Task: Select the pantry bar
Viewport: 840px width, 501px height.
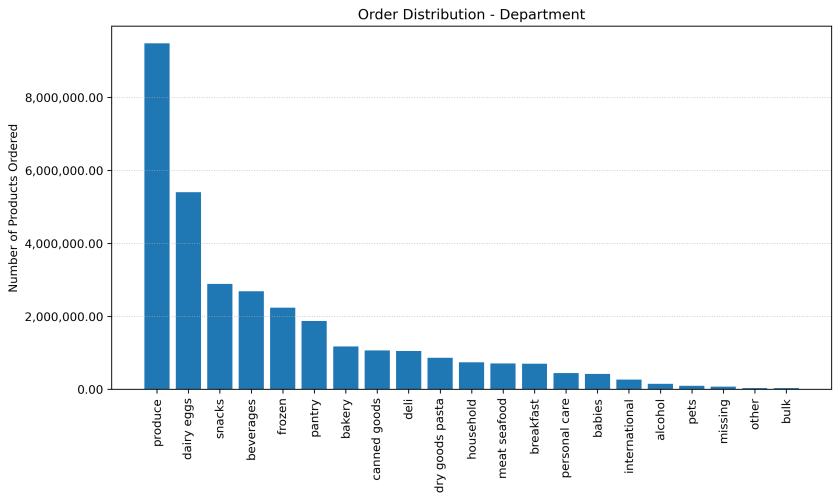Action: point(314,355)
